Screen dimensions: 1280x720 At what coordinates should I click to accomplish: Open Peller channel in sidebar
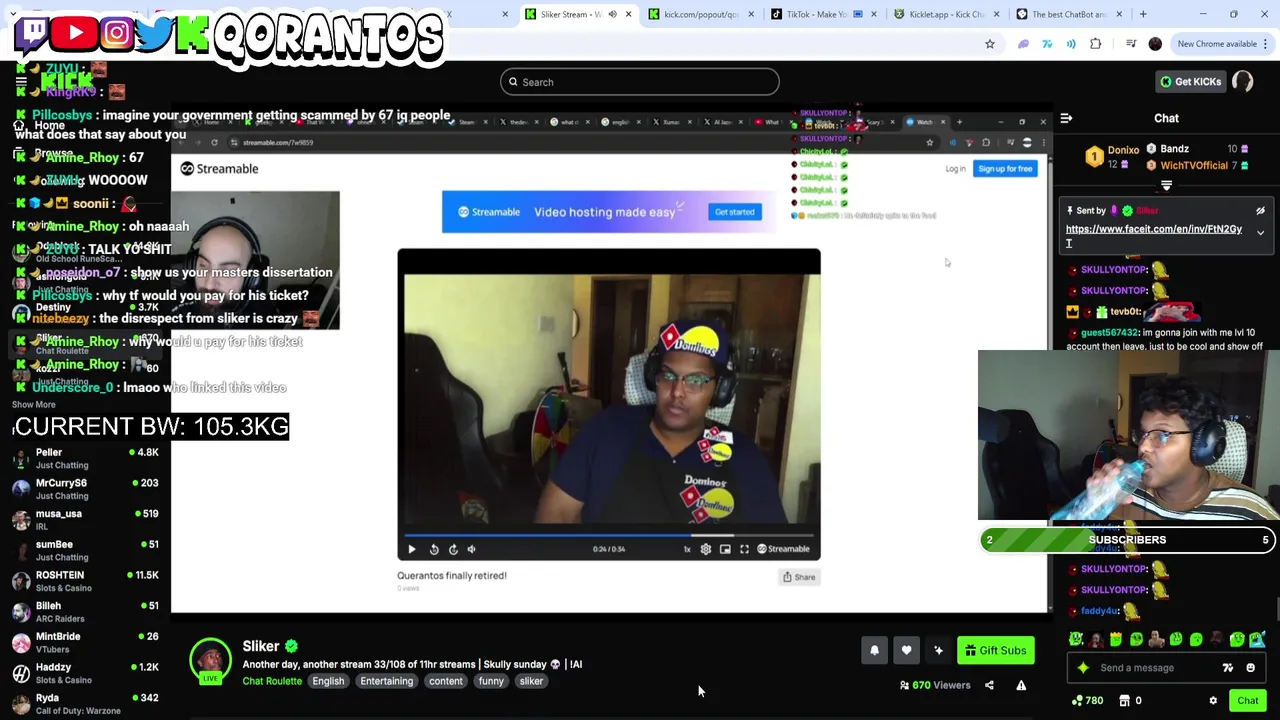click(85, 459)
